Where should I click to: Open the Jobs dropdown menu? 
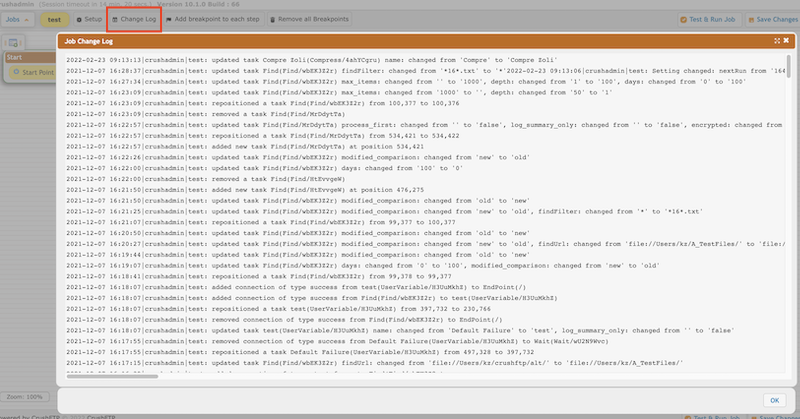[x=17, y=19]
